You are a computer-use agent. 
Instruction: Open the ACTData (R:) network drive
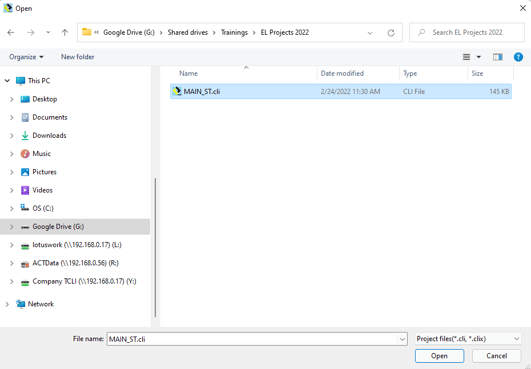coord(76,263)
